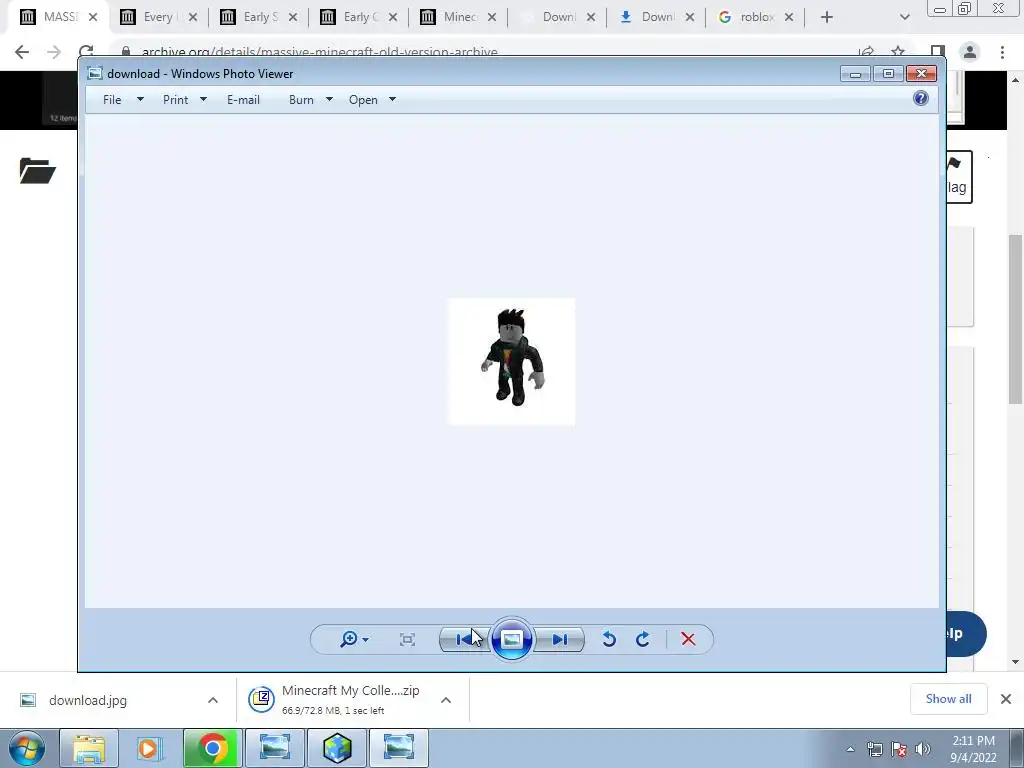Open the Open menu in Photo Viewer
Viewport: 1024px width, 768px height.
click(363, 100)
